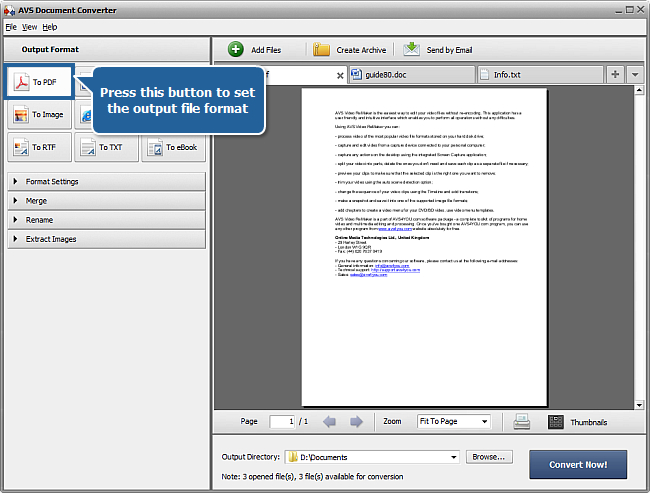Expand the Format Settings section

pyautogui.click(x=107, y=182)
